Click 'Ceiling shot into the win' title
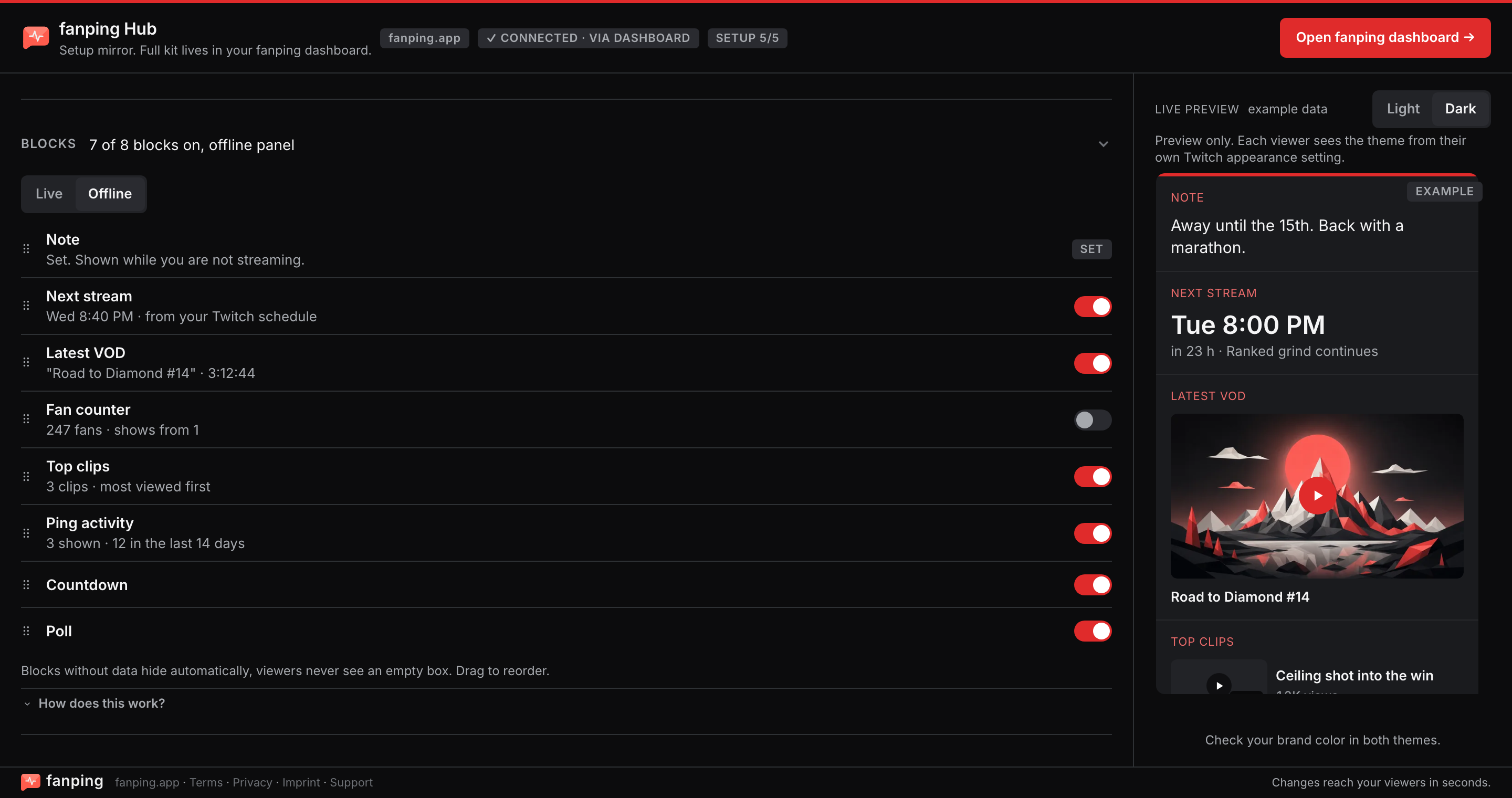 click(x=1354, y=675)
